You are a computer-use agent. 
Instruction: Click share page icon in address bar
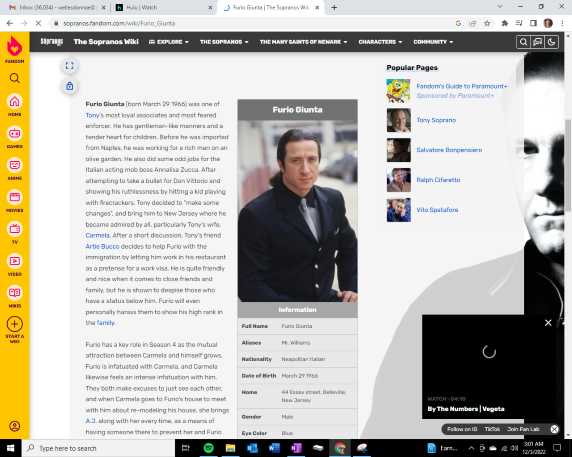472,23
